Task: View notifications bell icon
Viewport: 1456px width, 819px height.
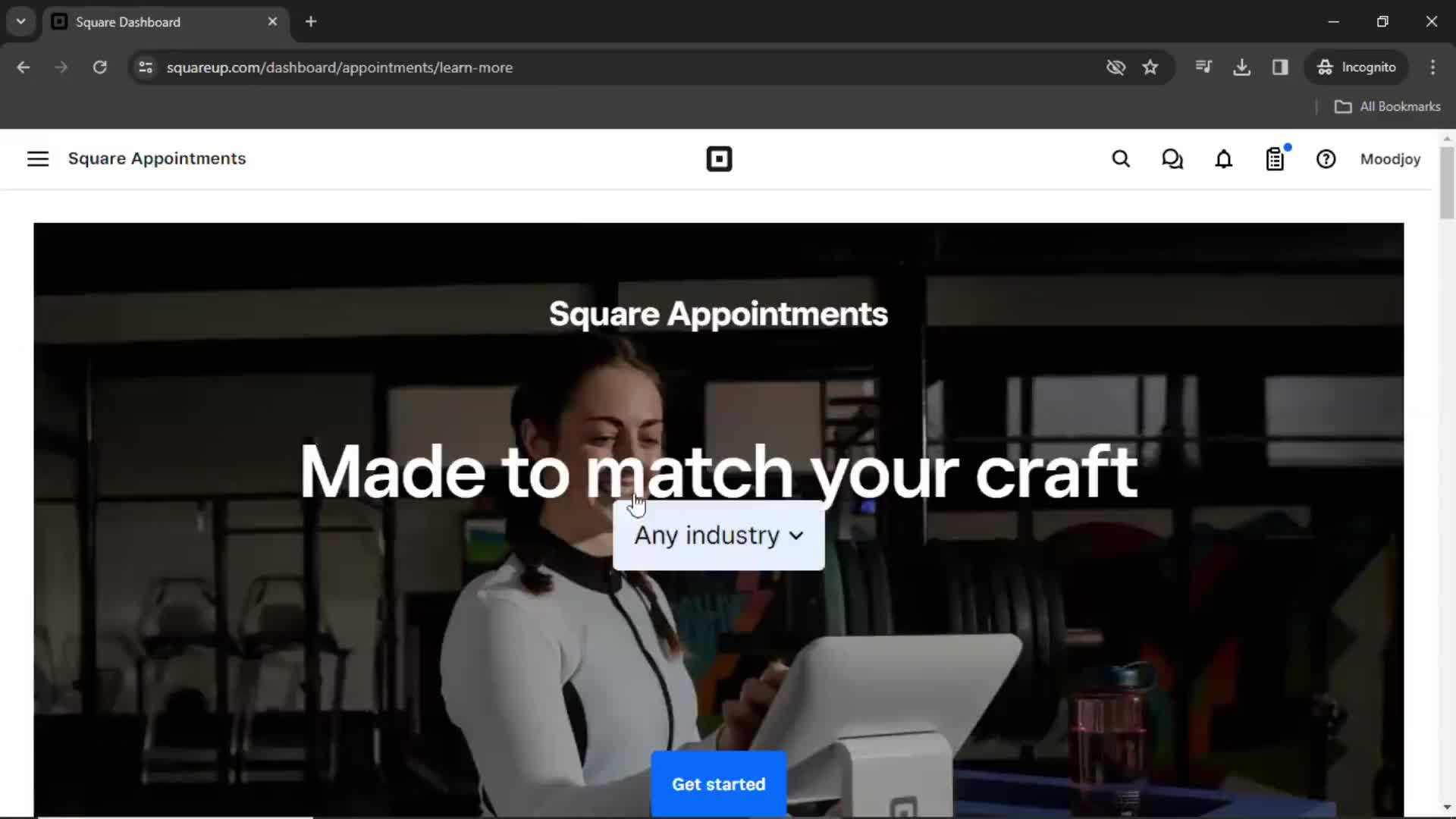Action: click(1224, 159)
